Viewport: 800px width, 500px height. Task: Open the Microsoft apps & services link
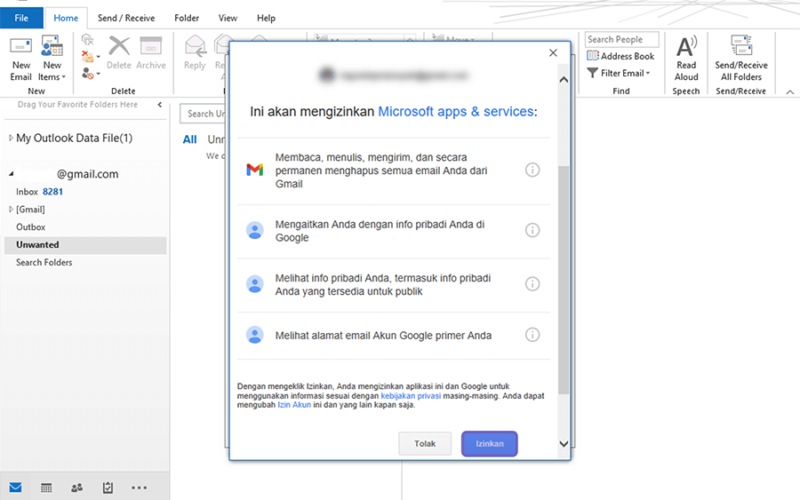pyautogui.click(x=456, y=111)
